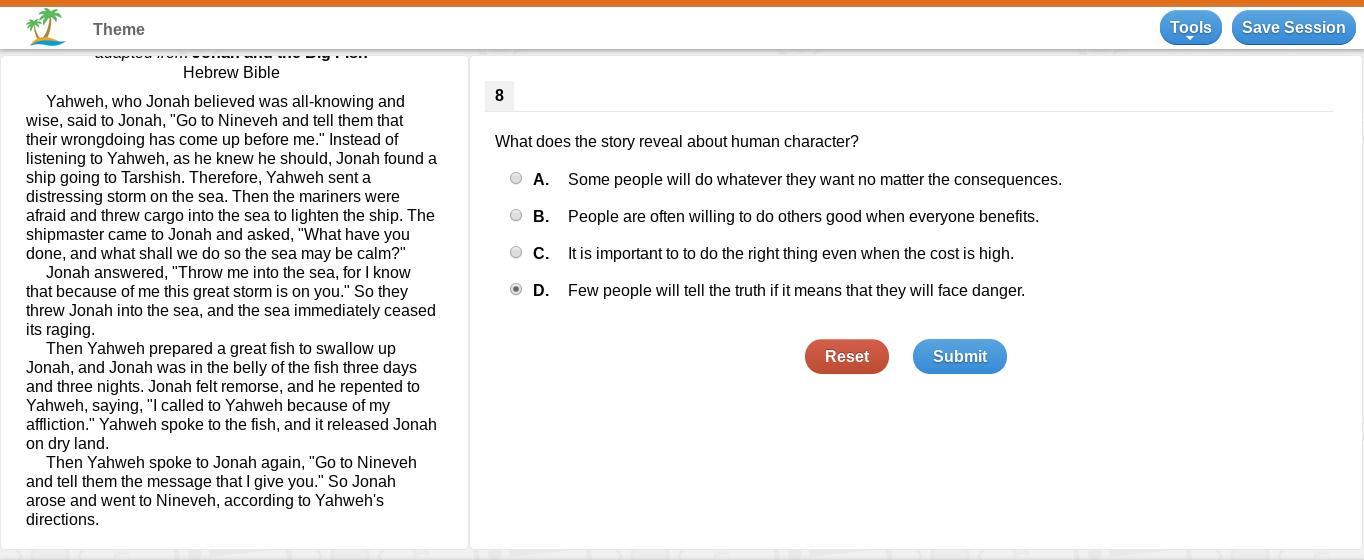Submit the answer to question 8
The image size is (1364, 560).
pyautogui.click(x=960, y=357)
